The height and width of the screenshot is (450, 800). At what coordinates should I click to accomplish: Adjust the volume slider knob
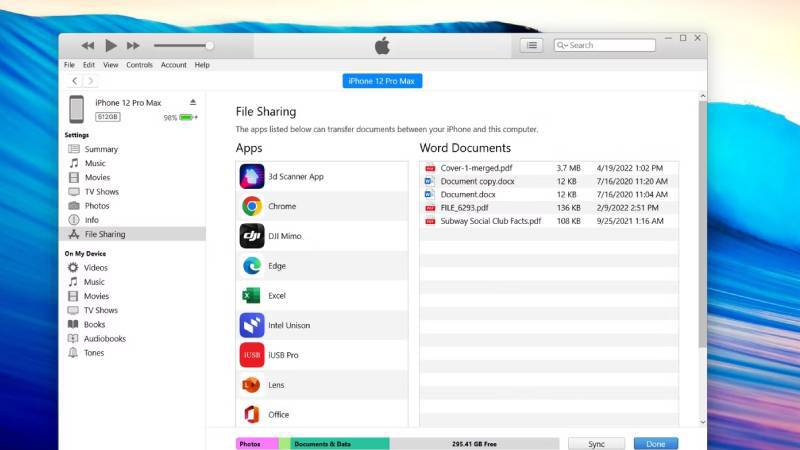click(209, 45)
